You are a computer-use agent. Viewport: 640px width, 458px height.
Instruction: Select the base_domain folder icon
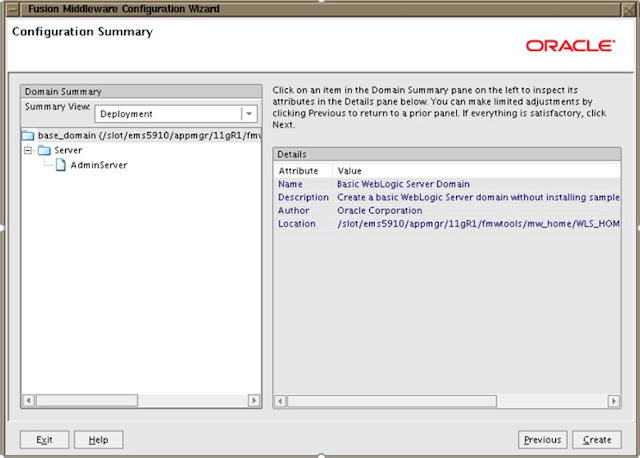point(28,135)
